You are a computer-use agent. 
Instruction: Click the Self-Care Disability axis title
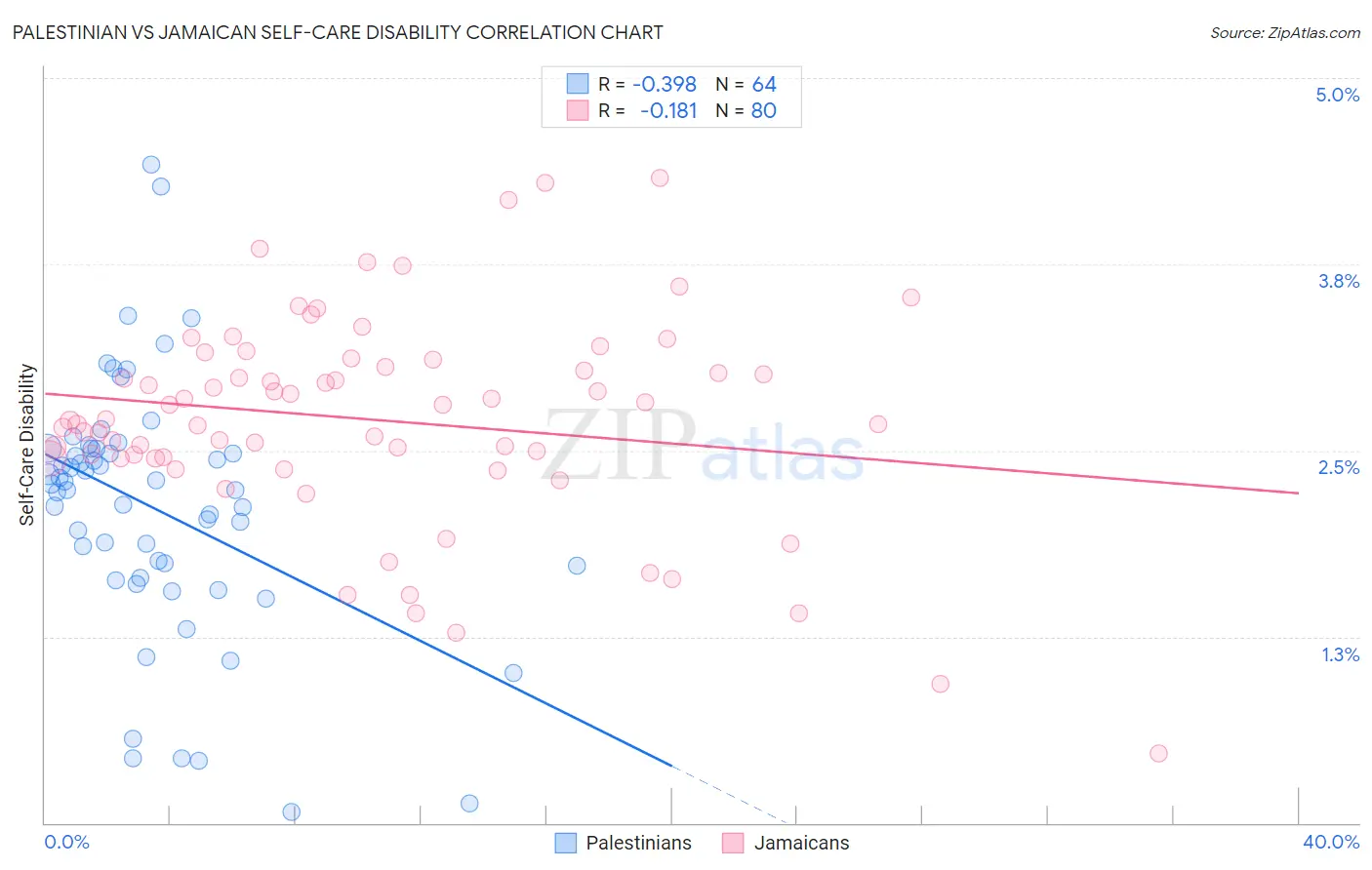pyautogui.click(x=27, y=445)
